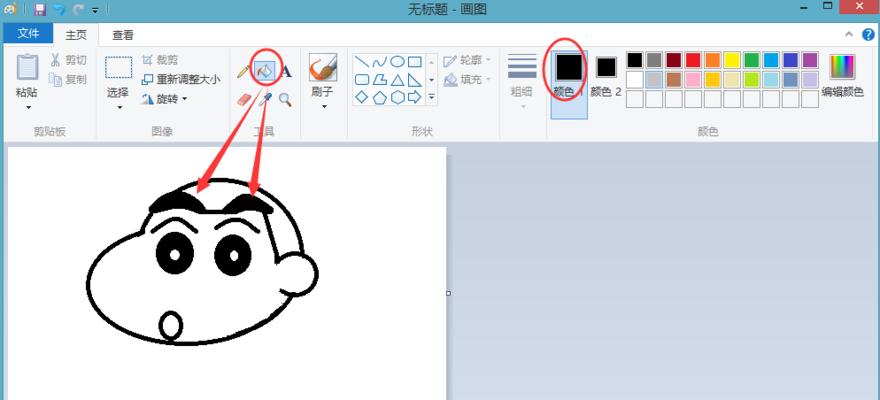Select the Eraser tool
Viewport: 880px width, 400px height.
point(246,100)
